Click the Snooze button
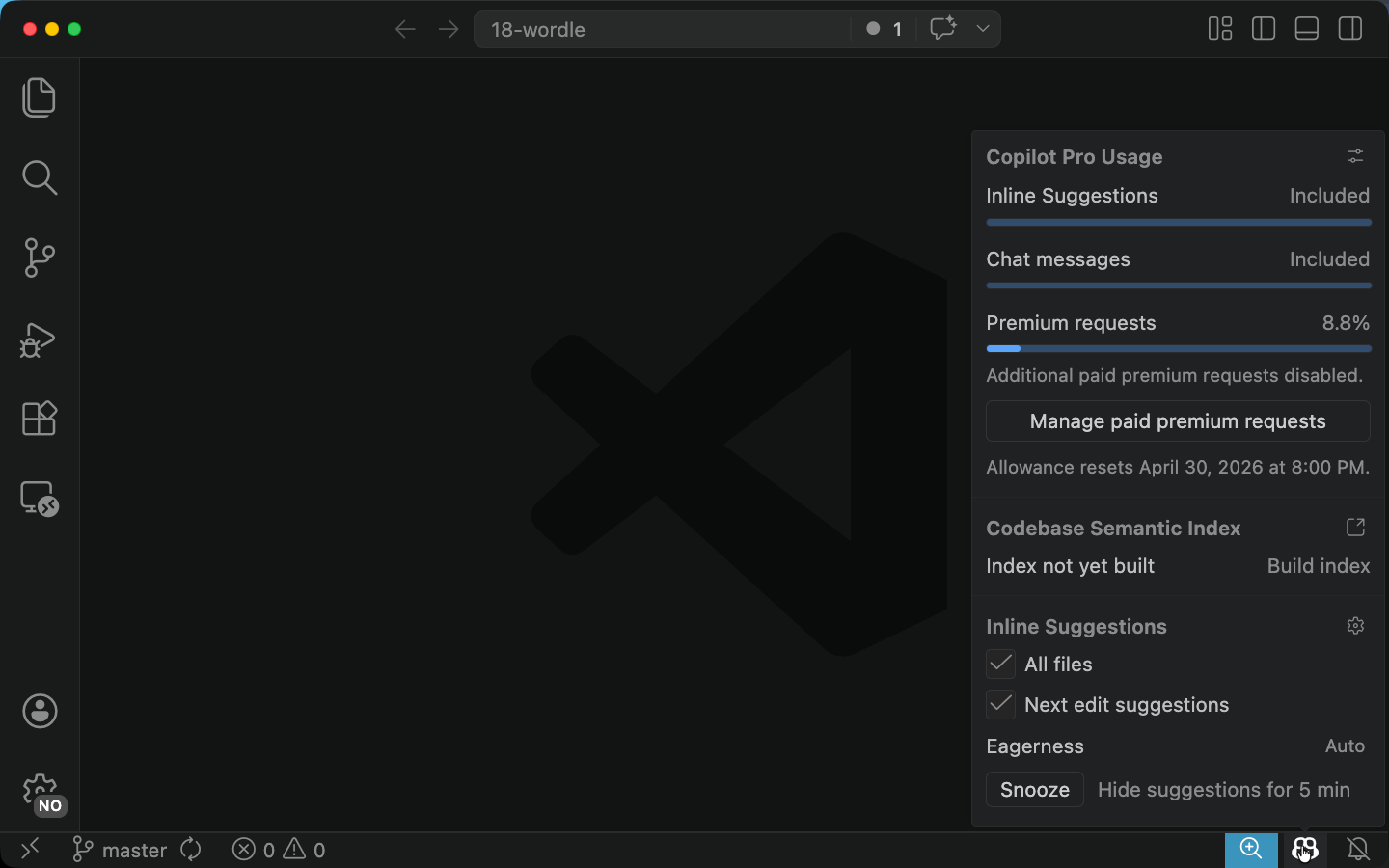This screenshot has height=868, width=1389. (x=1035, y=790)
